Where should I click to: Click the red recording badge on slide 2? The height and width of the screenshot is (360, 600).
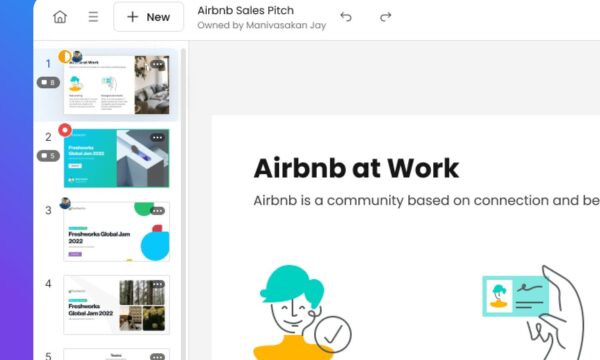point(65,130)
